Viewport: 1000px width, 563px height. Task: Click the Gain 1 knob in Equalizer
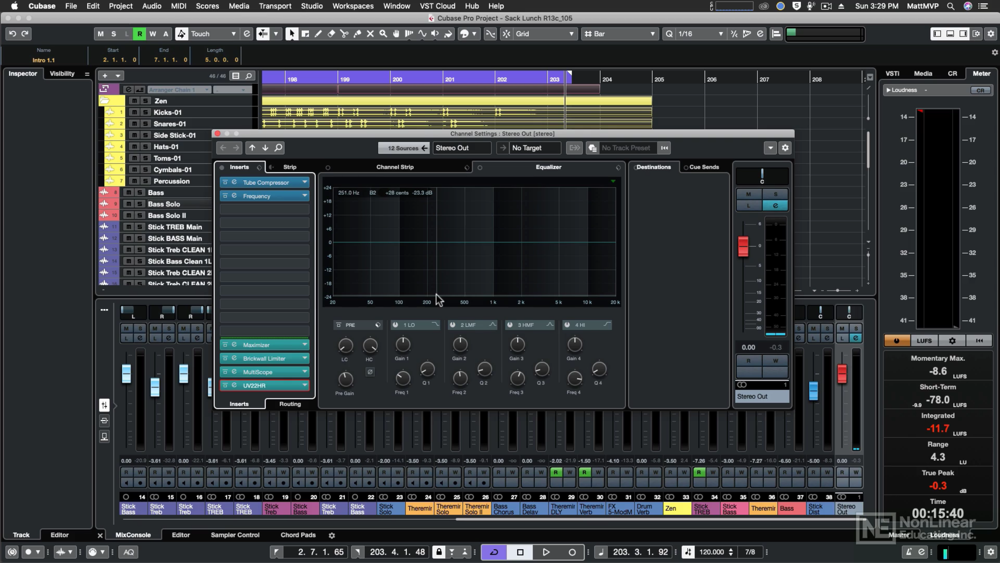(402, 345)
